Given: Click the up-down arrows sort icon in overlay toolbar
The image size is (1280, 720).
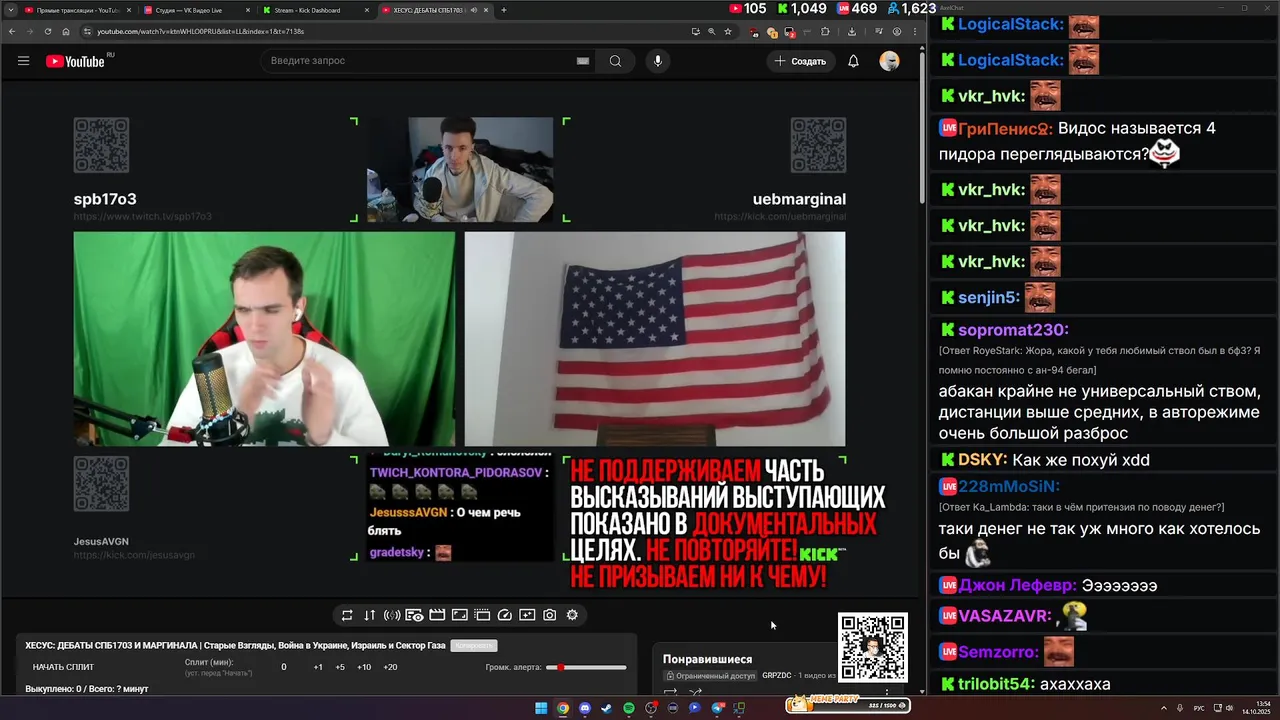Looking at the screenshot, I should 369,615.
